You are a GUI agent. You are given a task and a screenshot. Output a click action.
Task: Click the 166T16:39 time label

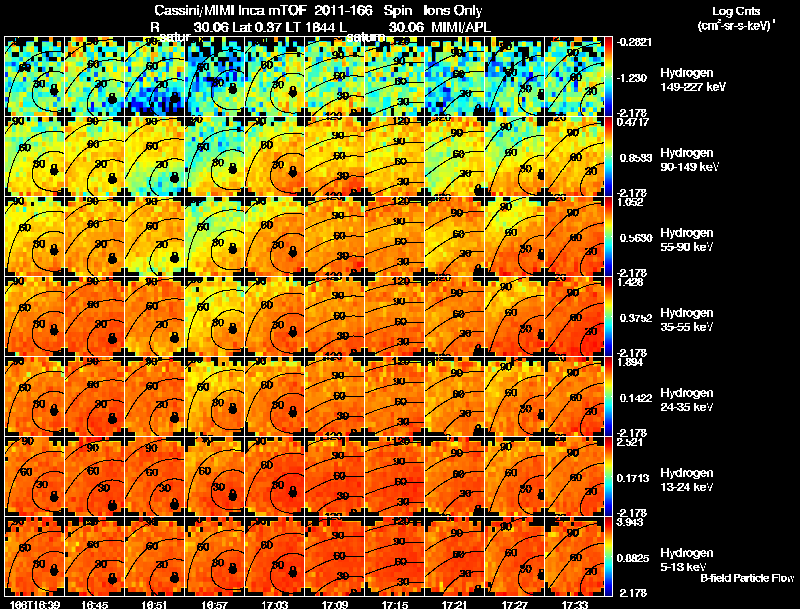(34, 604)
